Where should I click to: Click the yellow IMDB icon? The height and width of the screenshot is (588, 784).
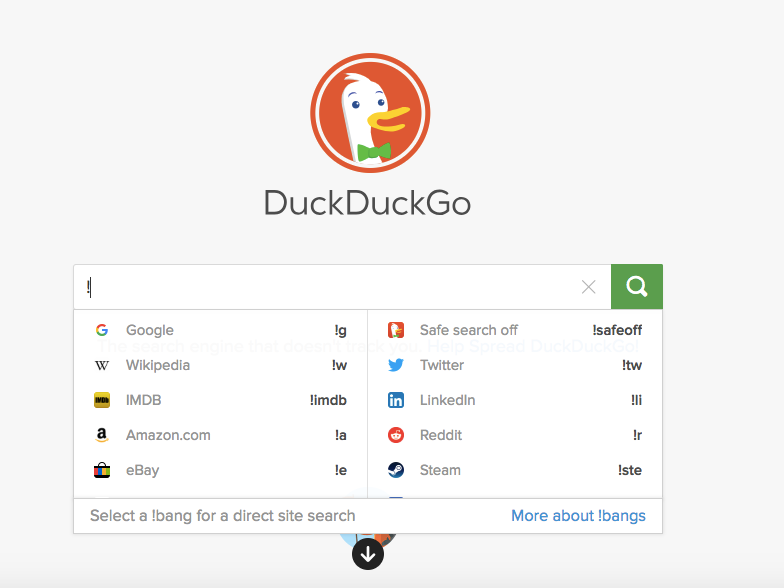pyautogui.click(x=102, y=400)
